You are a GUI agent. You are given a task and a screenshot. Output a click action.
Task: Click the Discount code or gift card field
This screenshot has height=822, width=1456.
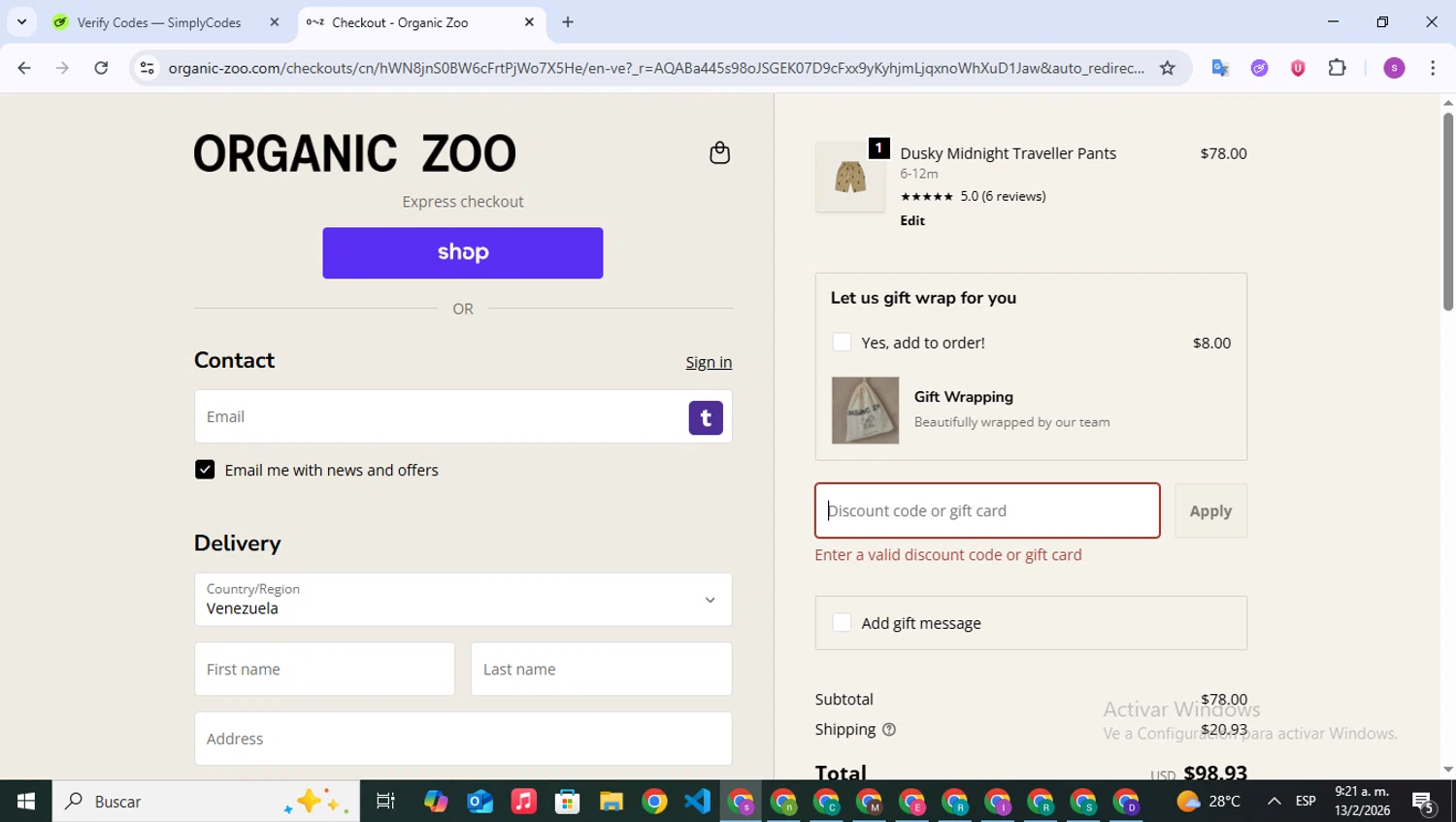point(987,511)
